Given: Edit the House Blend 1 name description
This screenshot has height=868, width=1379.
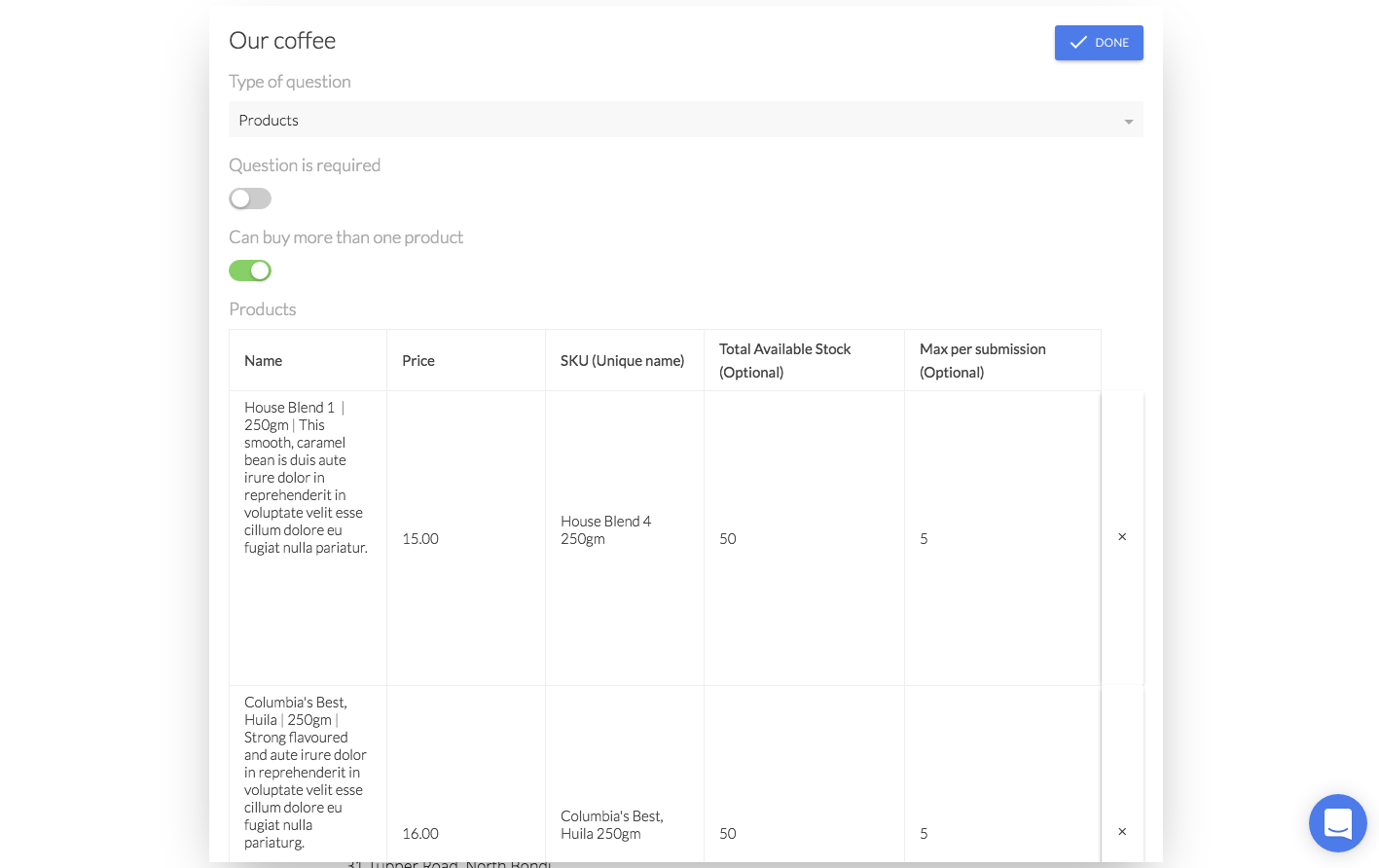Looking at the screenshot, I should click(306, 477).
